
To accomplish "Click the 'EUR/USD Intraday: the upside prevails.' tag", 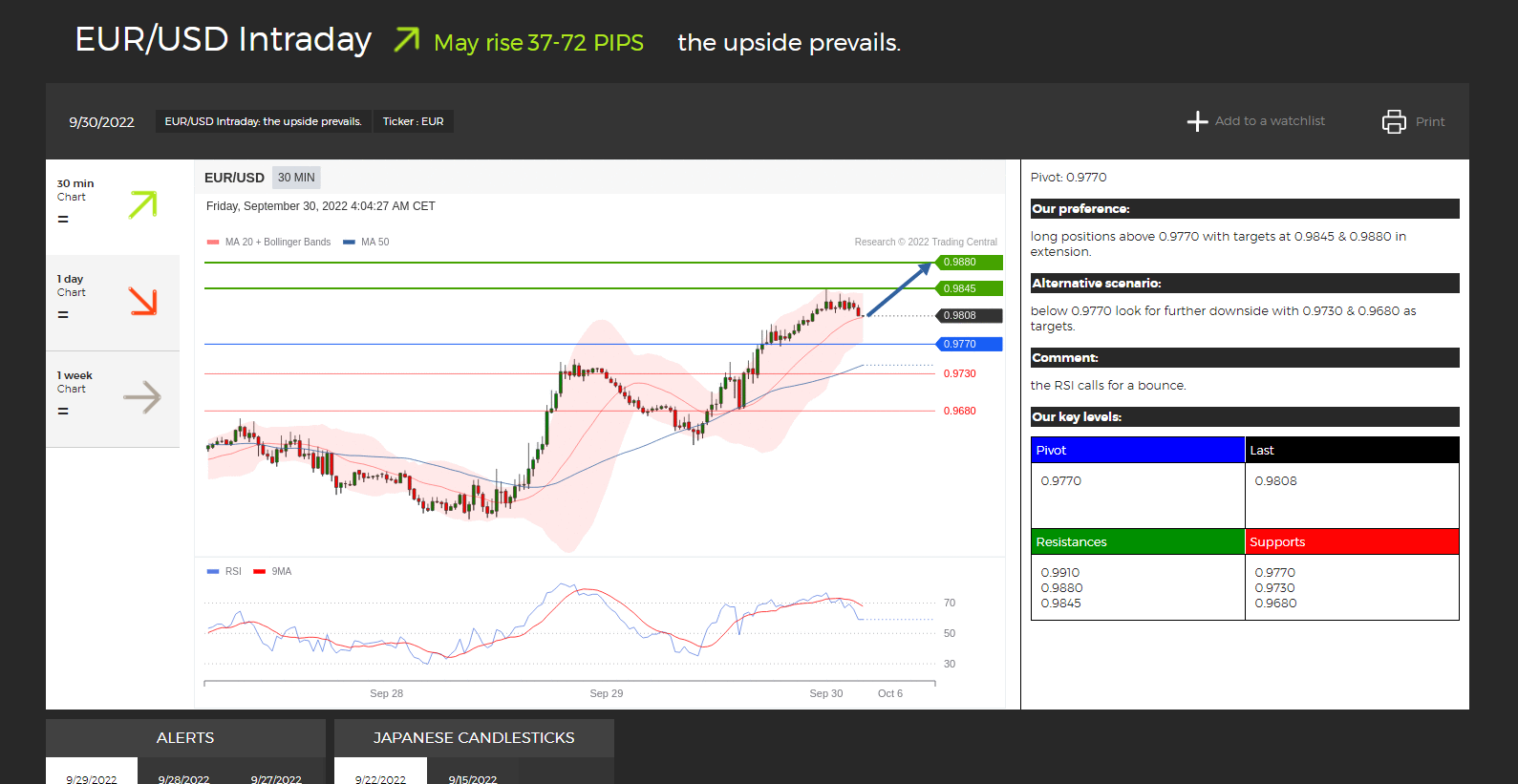I will click(263, 121).
